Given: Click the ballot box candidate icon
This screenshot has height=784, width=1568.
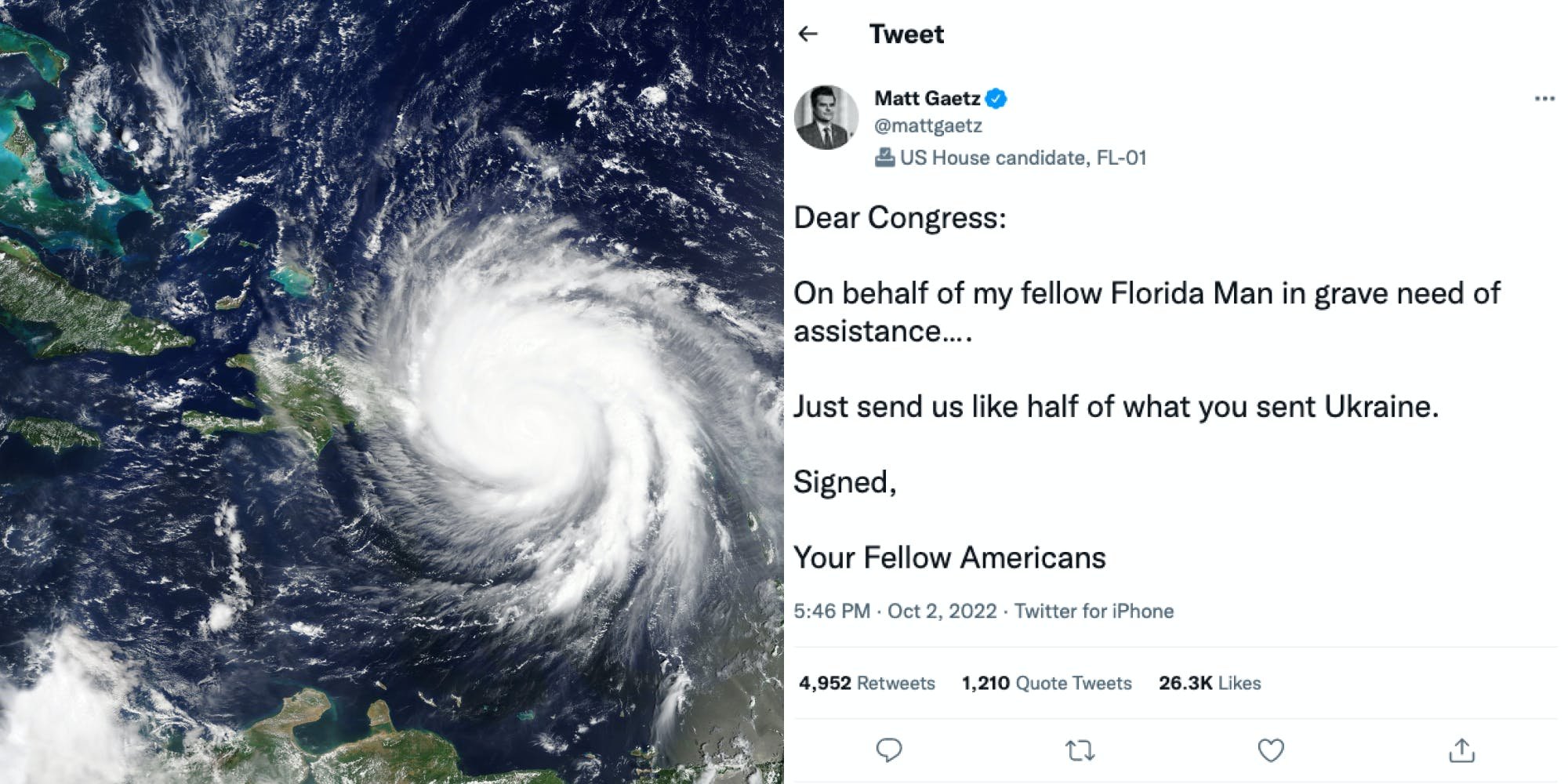Looking at the screenshot, I should coord(884,158).
